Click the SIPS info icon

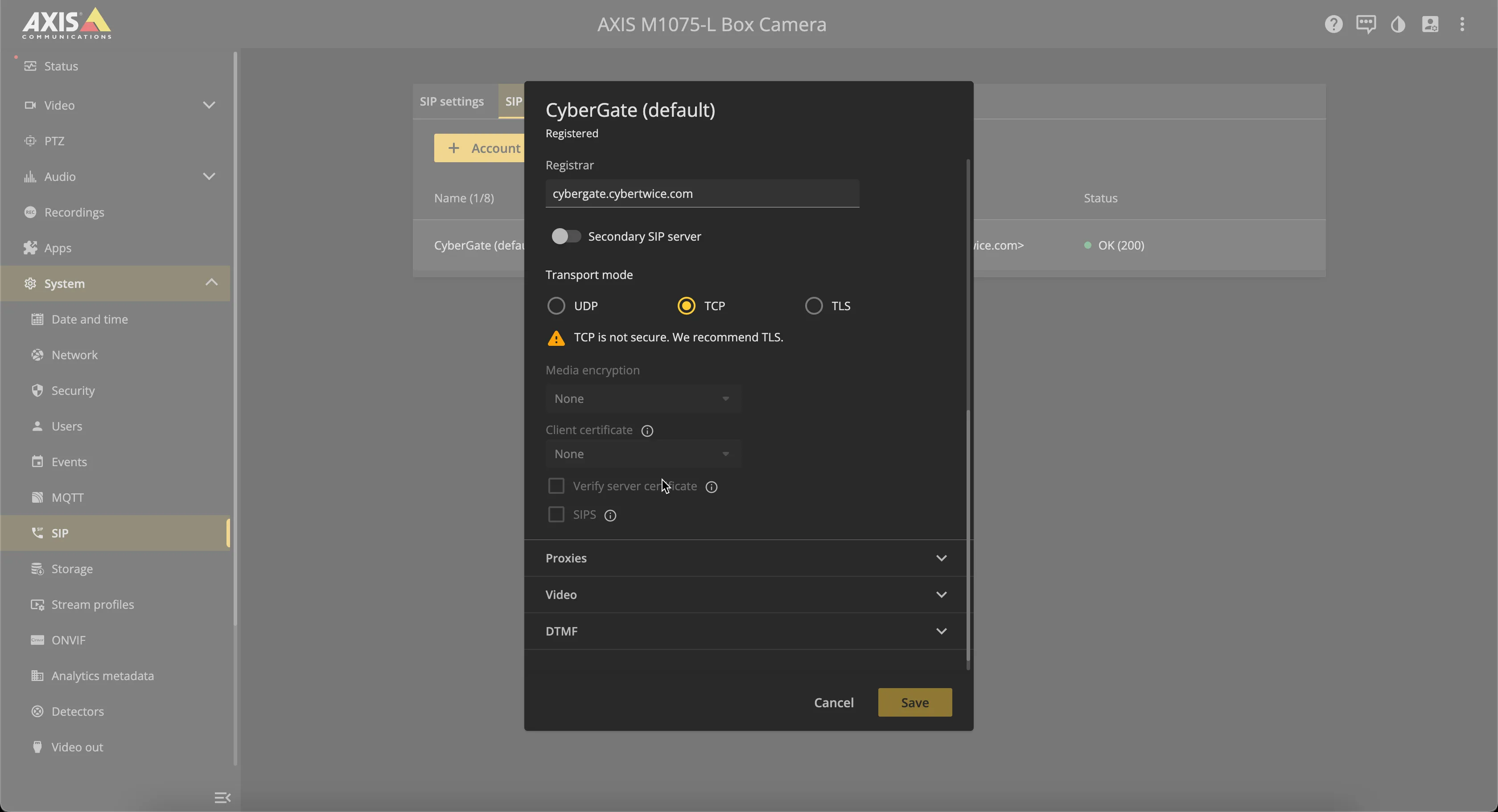(610, 516)
